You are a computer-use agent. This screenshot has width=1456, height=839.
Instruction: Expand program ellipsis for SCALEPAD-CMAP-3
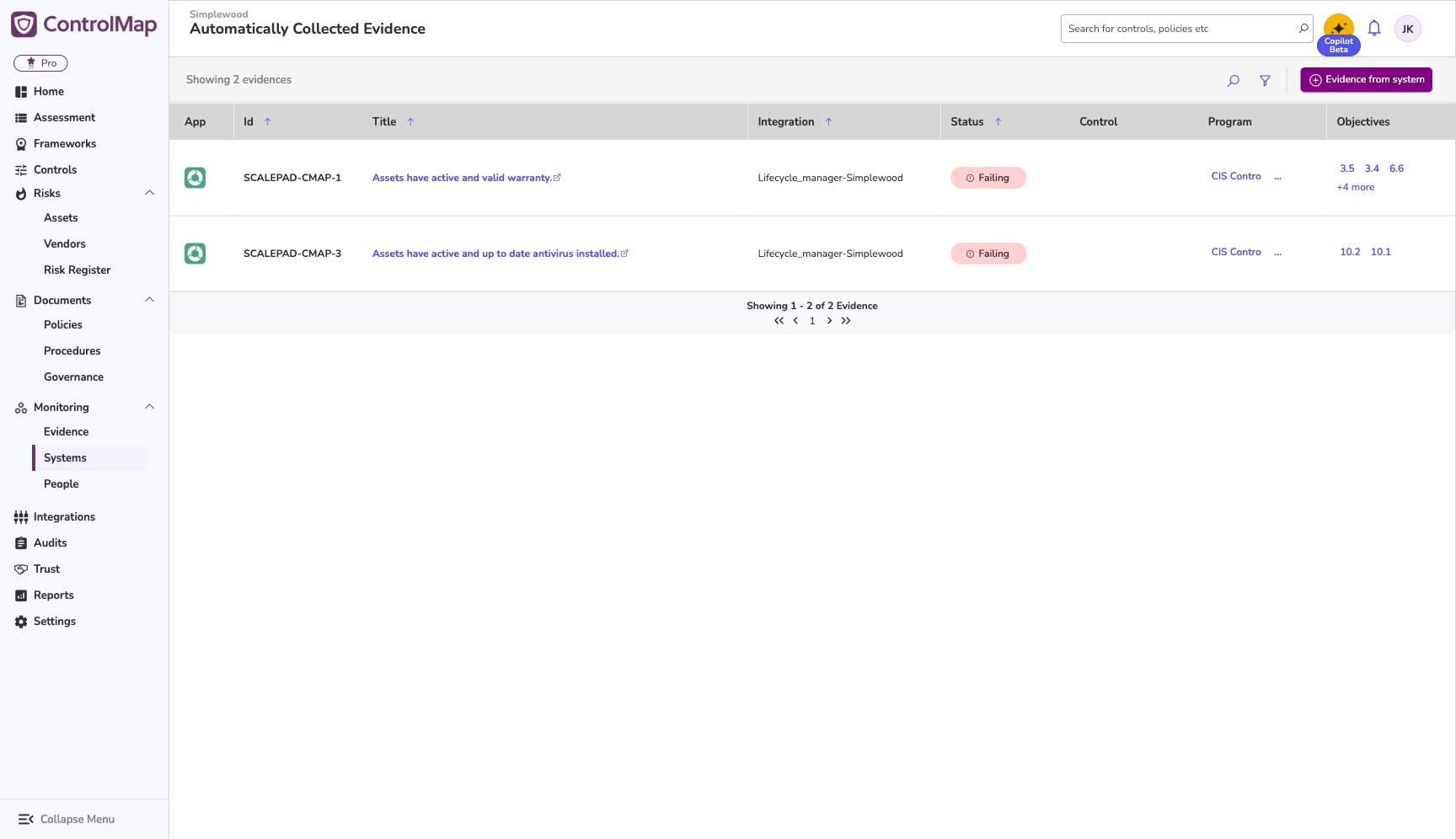coord(1277,253)
